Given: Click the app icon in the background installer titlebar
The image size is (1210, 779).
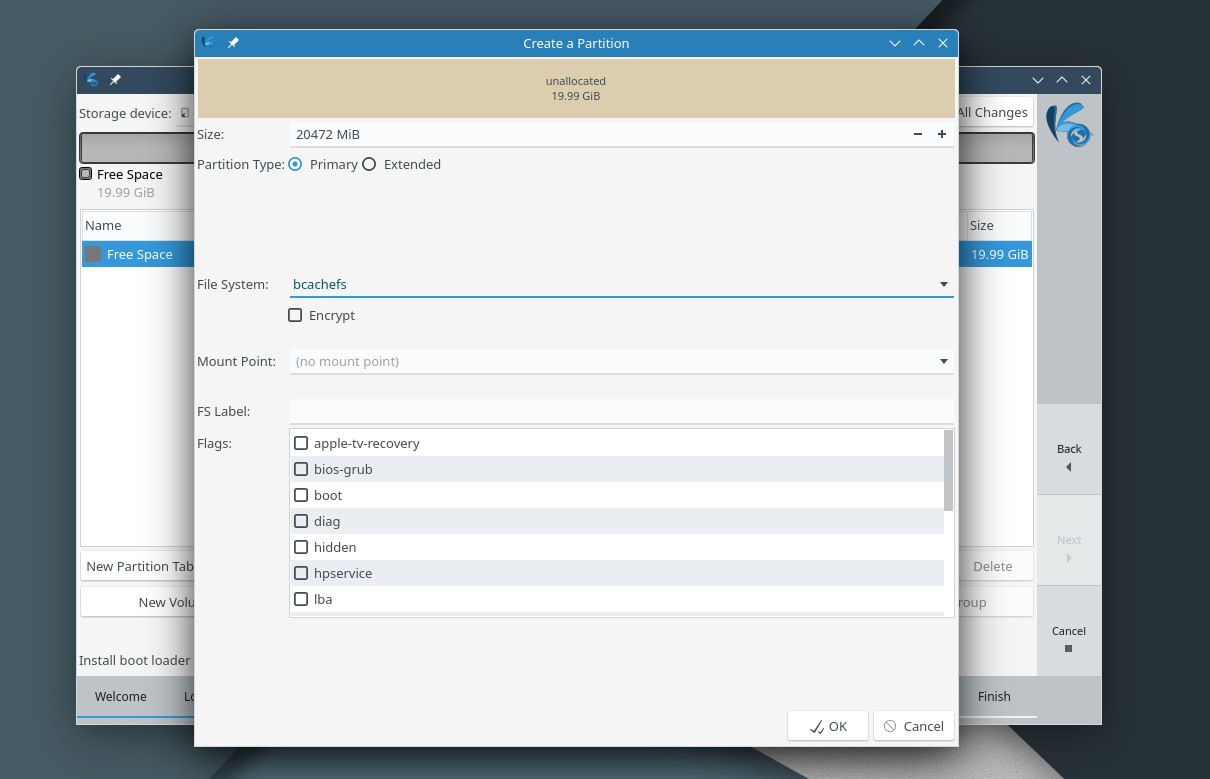Looking at the screenshot, I should tap(92, 80).
